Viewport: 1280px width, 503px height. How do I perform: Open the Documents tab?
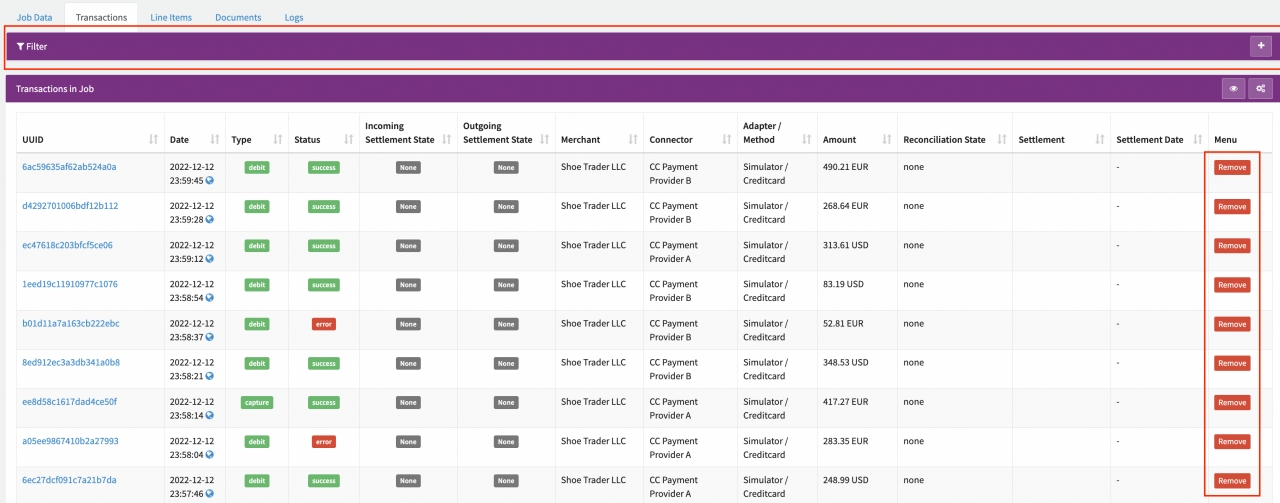click(238, 17)
